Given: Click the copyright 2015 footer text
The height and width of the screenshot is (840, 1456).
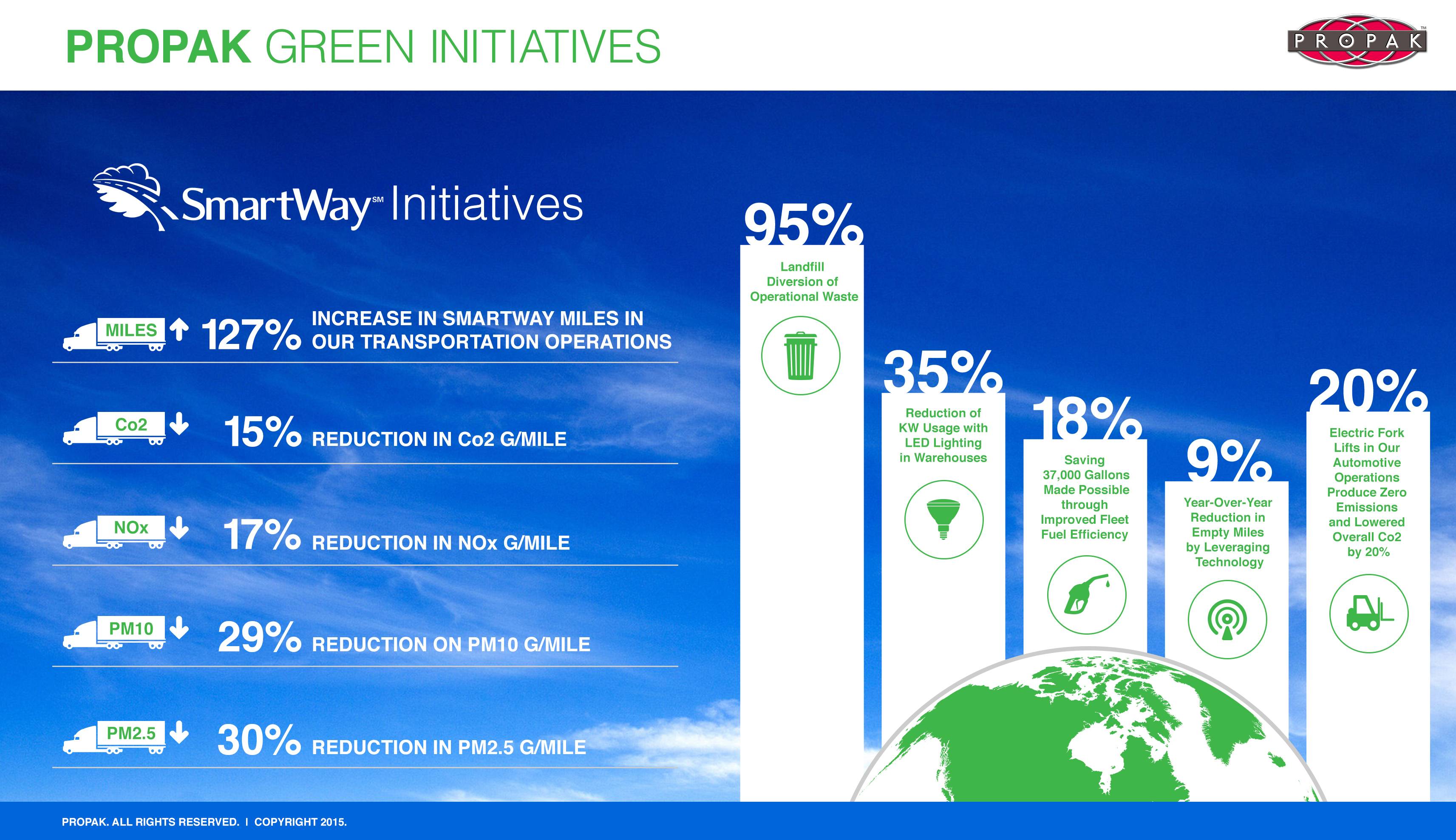Looking at the screenshot, I should click(204, 822).
